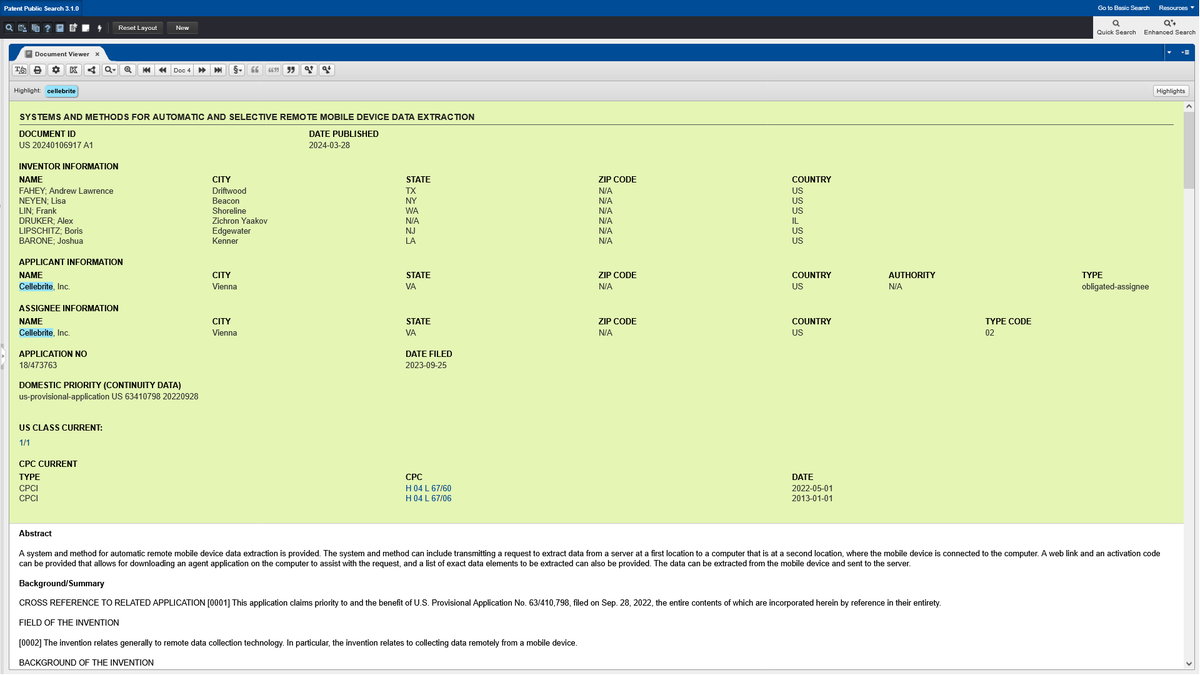1200x675 pixels.
Task: Open the Resources dropdown menu
Action: (1176, 8)
